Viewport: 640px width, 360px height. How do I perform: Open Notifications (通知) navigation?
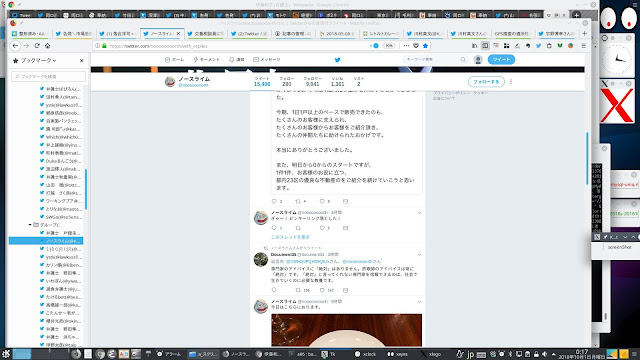coord(237,60)
